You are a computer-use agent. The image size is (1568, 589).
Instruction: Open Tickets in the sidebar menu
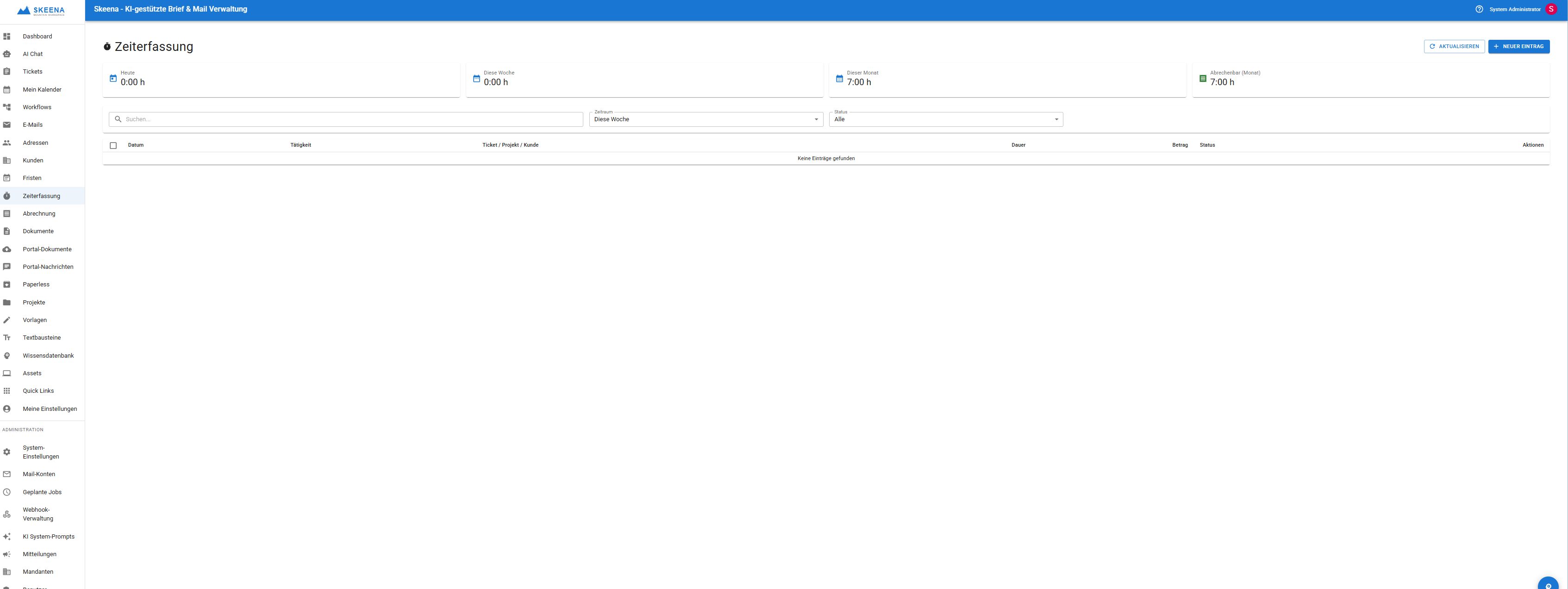[33, 72]
